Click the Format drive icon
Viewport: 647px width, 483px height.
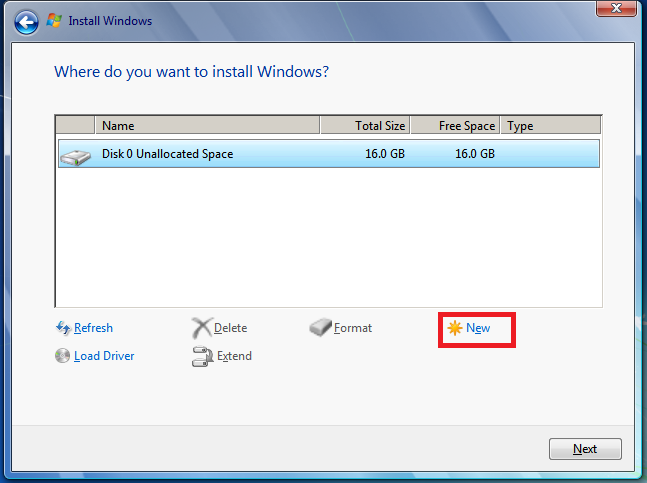click(x=321, y=327)
